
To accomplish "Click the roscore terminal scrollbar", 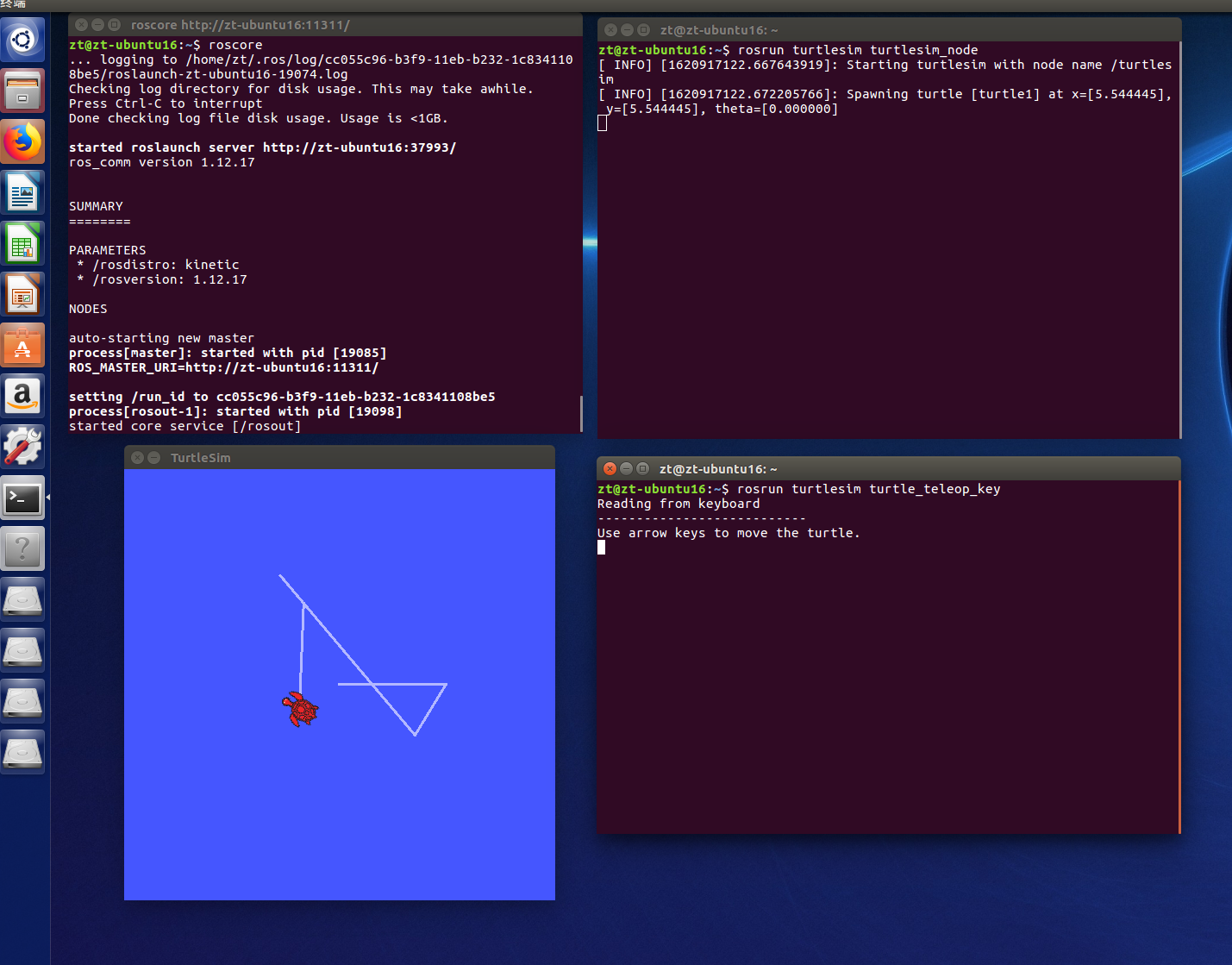I will coord(581,413).
